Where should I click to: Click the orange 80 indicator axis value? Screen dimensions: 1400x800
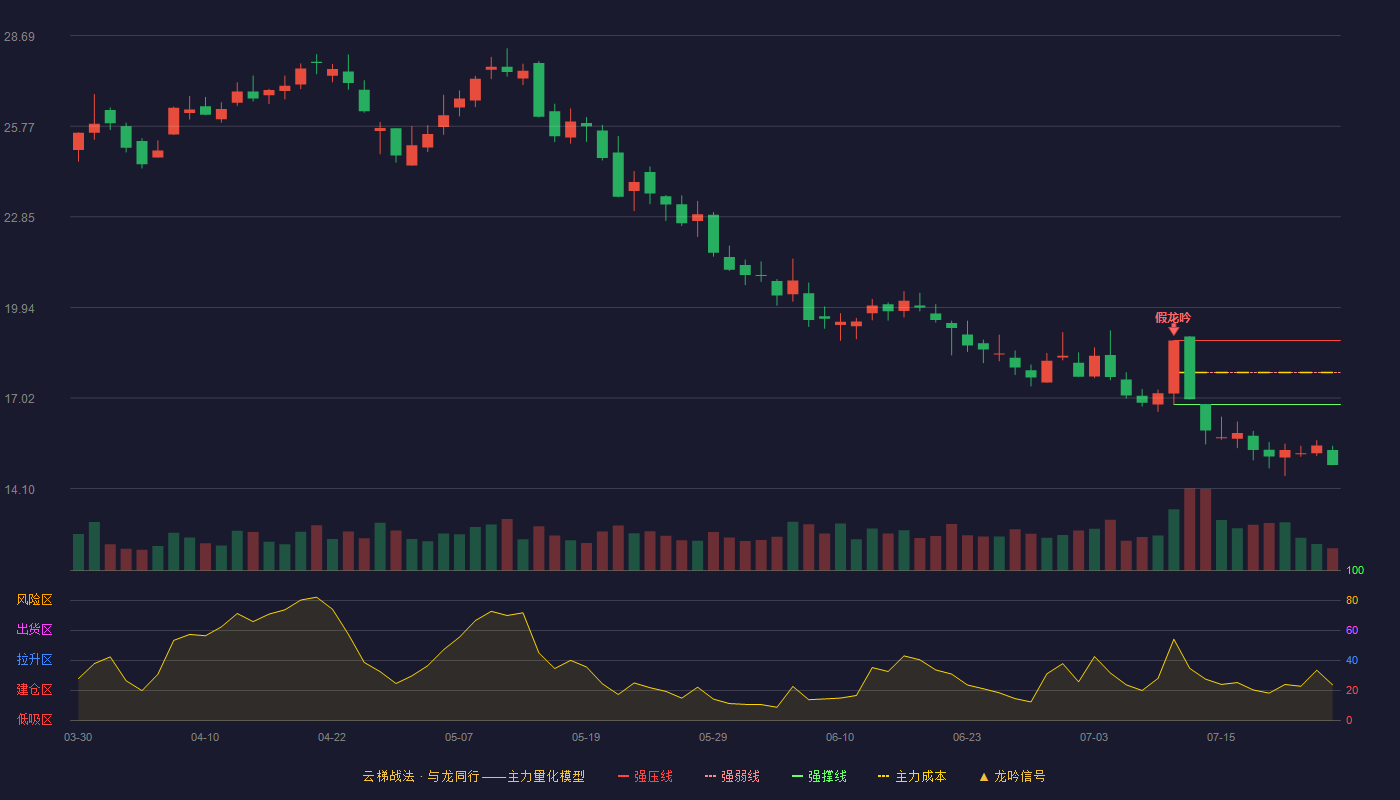[1352, 600]
